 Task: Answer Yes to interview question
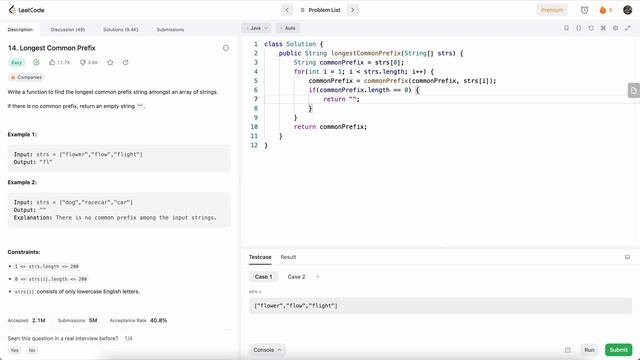click(x=14, y=350)
